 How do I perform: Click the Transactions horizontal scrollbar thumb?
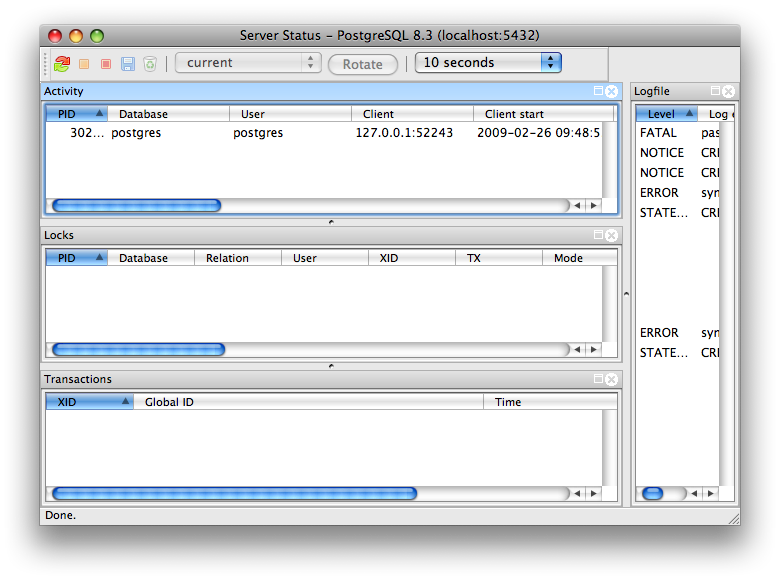point(234,493)
